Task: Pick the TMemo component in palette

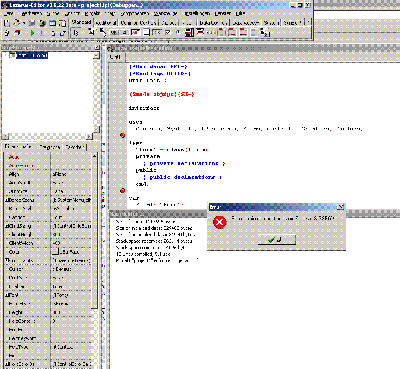Action: pos(146,32)
